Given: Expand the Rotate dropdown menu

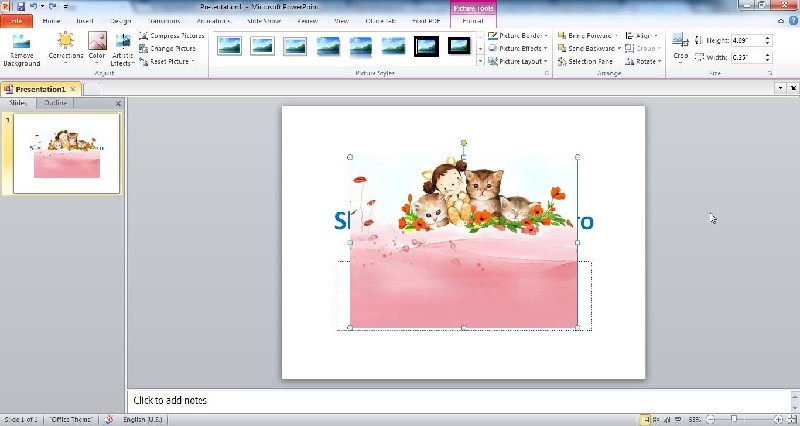Looking at the screenshot, I should click(642, 61).
